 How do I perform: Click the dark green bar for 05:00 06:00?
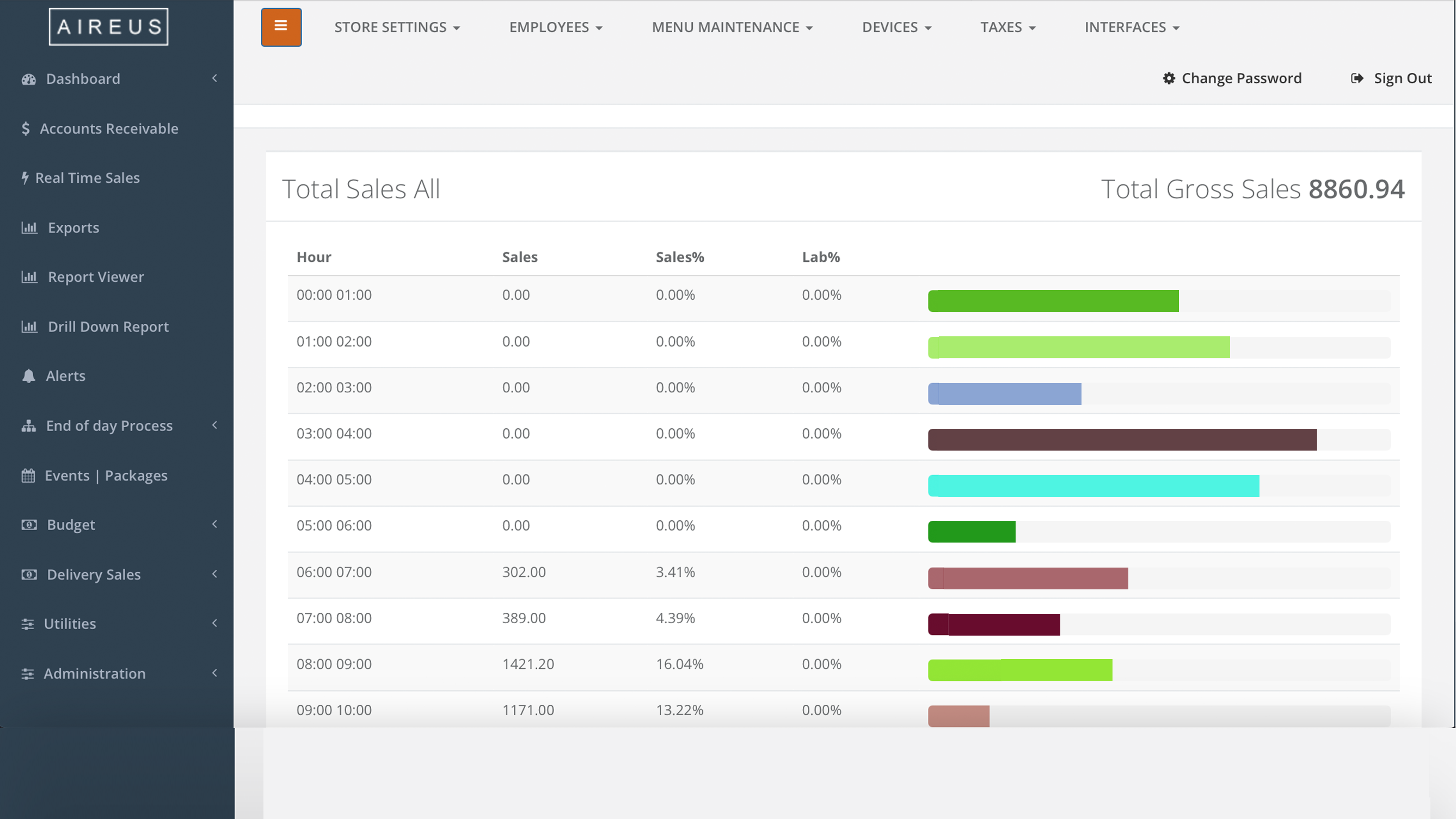[972, 532]
